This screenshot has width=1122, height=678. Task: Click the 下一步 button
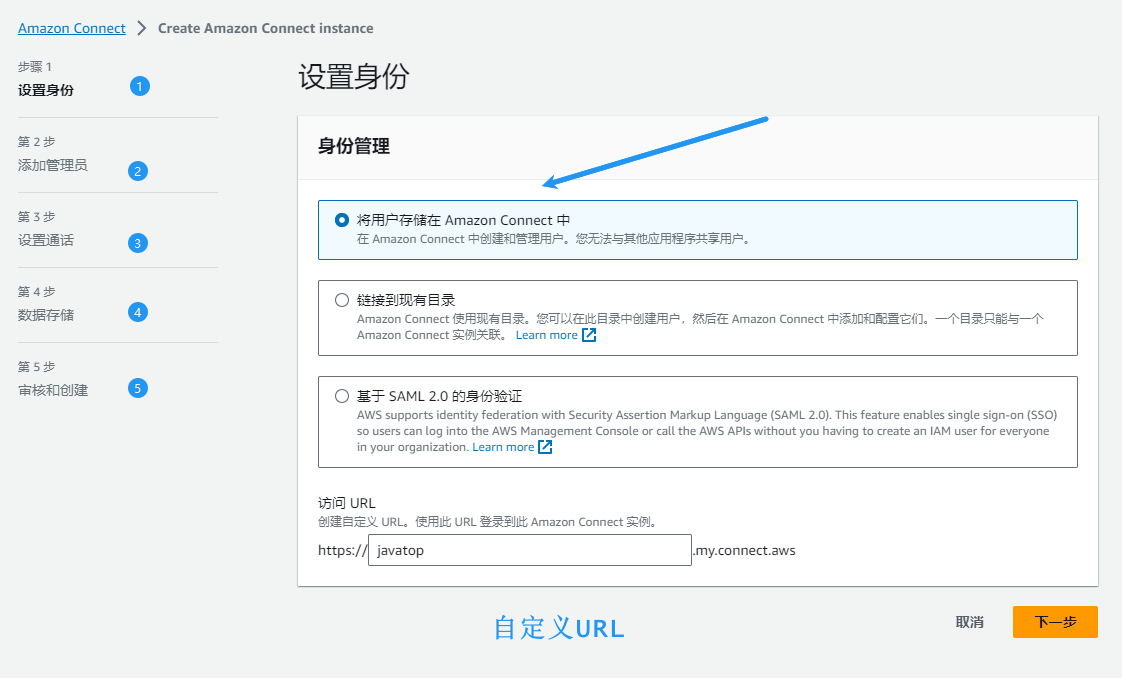pyautogui.click(x=1055, y=622)
